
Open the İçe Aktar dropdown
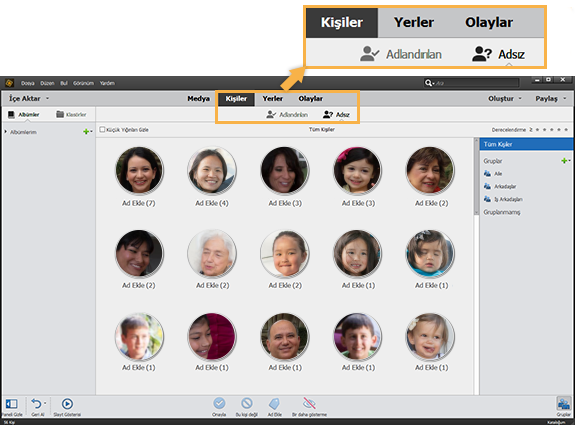point(29,99)
